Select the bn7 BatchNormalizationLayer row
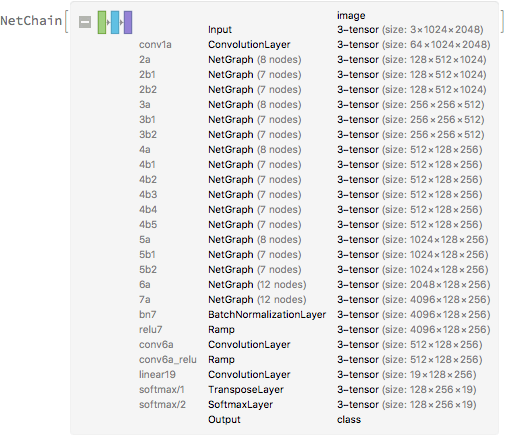The width and height of the screenshot is (507, 437). point(314,315)
